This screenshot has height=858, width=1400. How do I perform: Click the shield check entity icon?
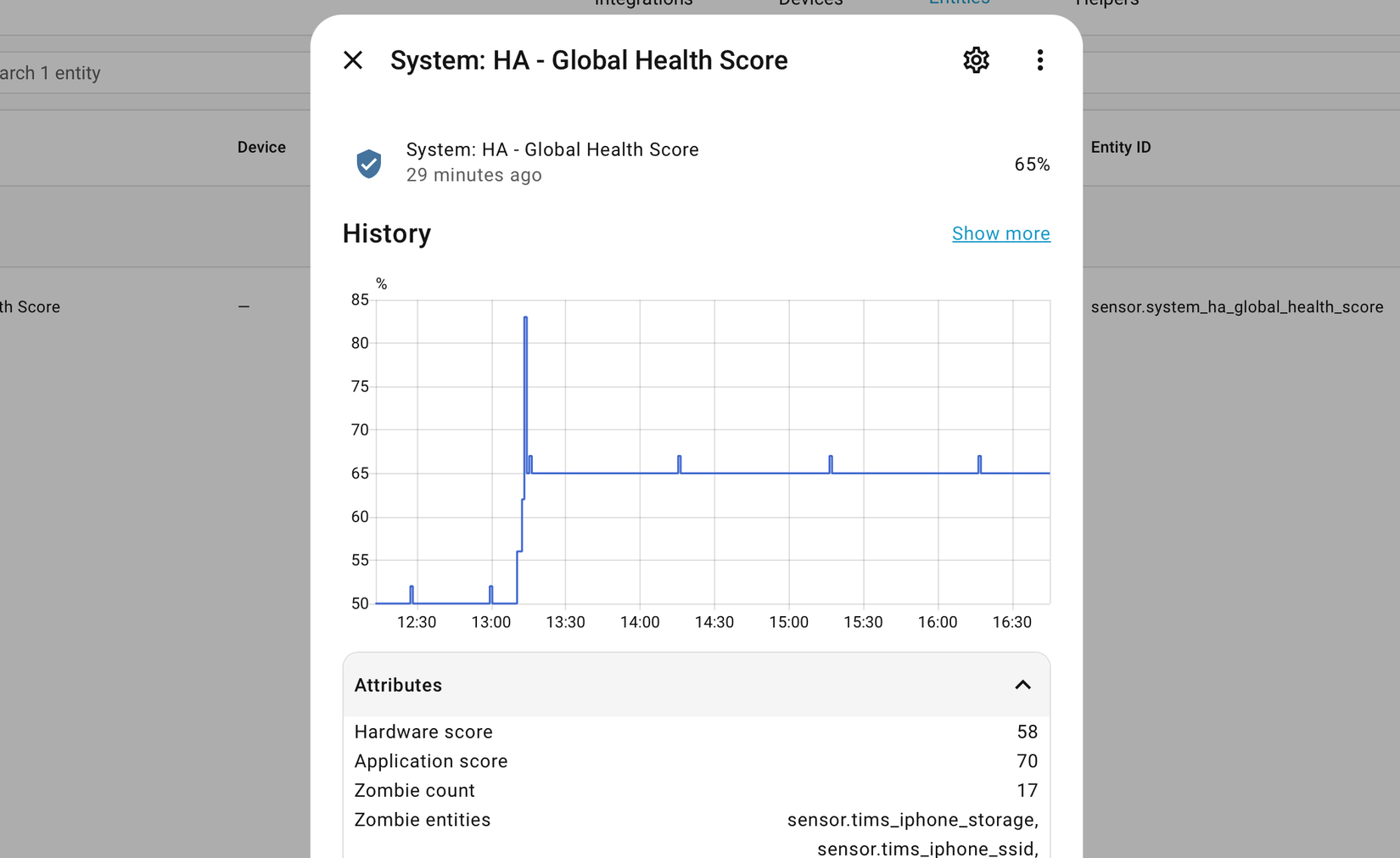pos(369,163)
